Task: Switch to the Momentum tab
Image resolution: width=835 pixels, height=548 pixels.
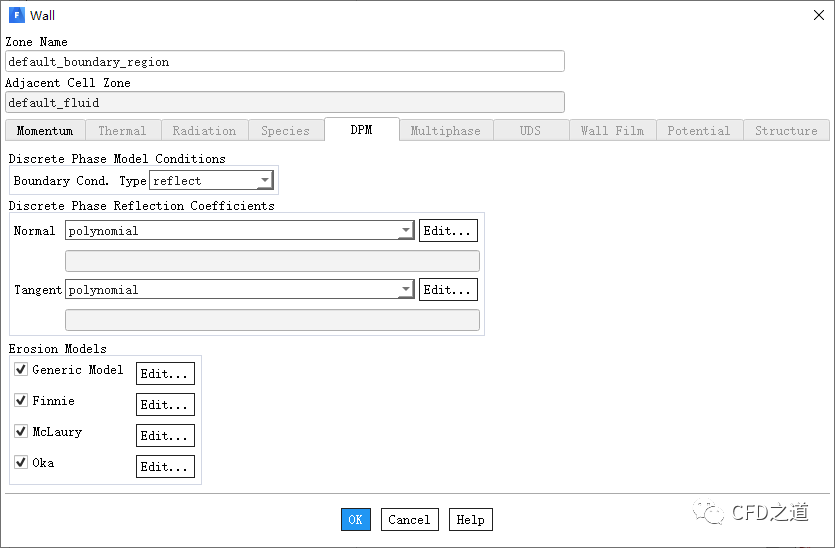Action: pyautogui.click(x=45, y=131)
